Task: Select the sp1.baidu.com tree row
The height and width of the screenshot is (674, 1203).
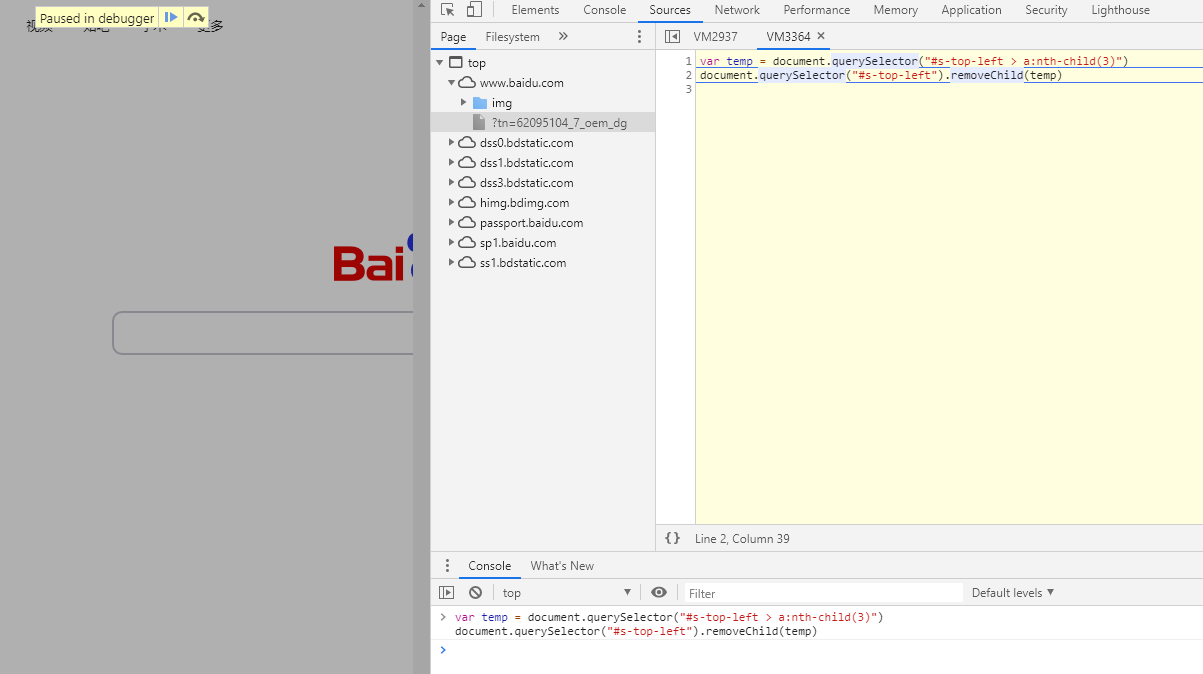Action: tap(543, 243)
